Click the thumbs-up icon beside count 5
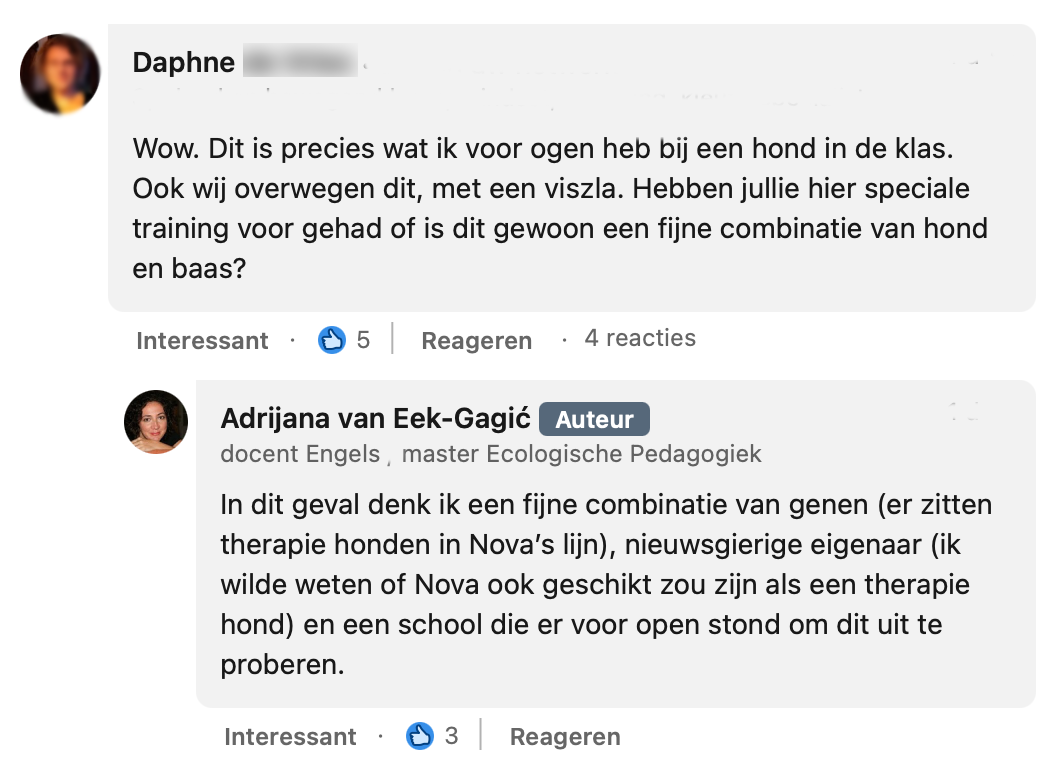The width and height of the screenshot is (1060, 758). 331,340
